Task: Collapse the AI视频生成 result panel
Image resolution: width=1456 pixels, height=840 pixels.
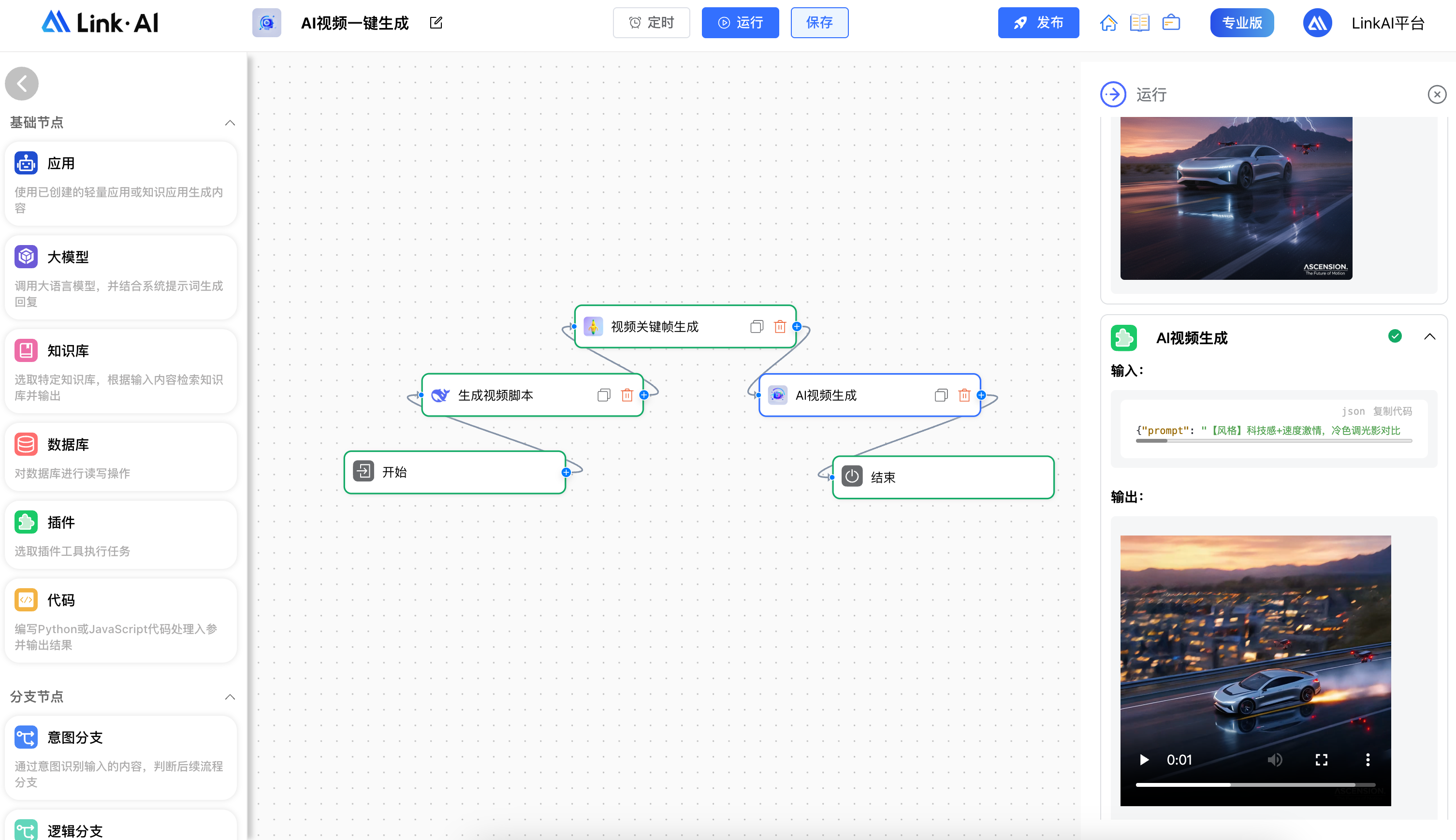Action: click(1429, 337)
